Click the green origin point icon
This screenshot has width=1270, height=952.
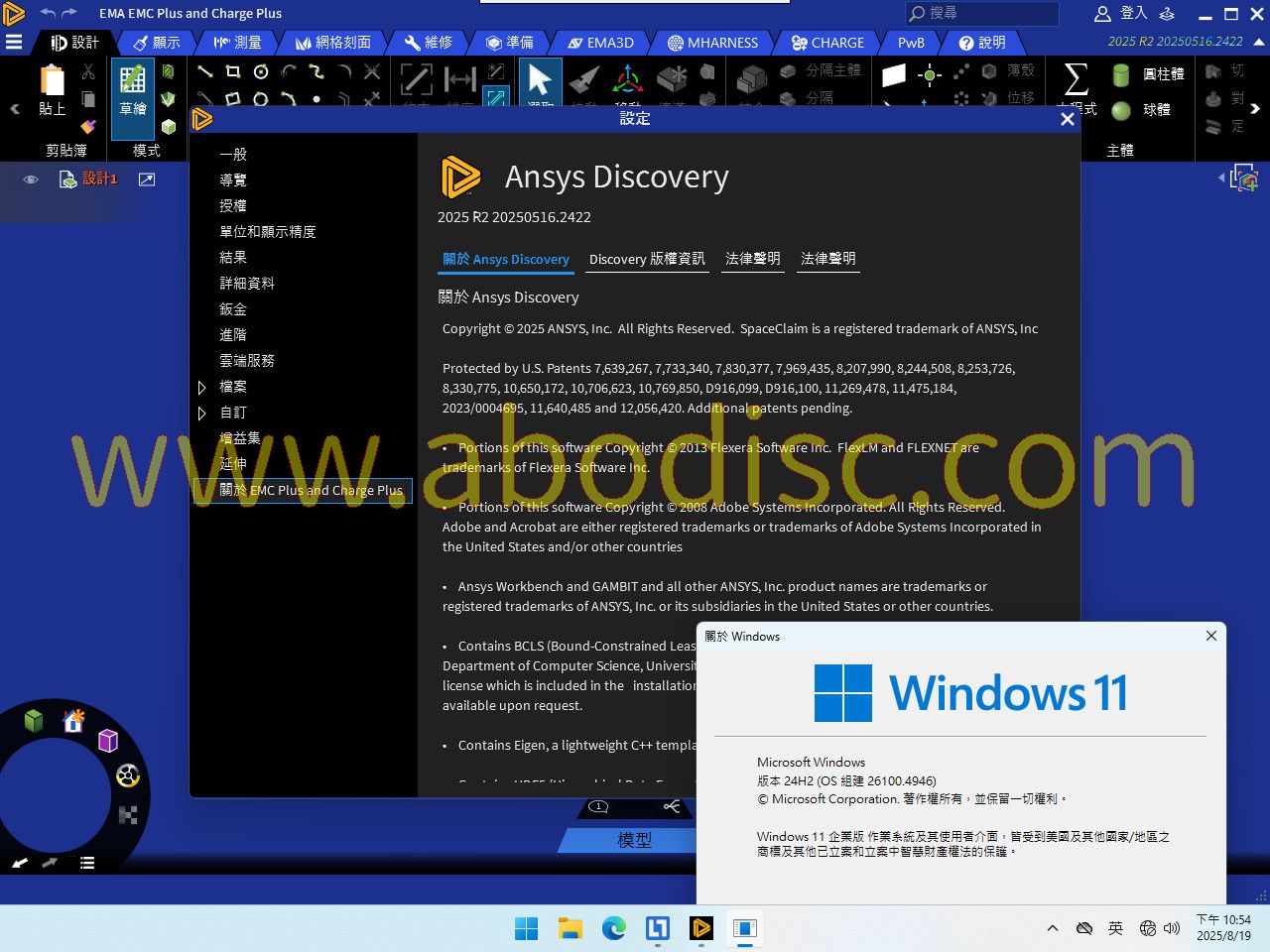click(x=930, y=74)
